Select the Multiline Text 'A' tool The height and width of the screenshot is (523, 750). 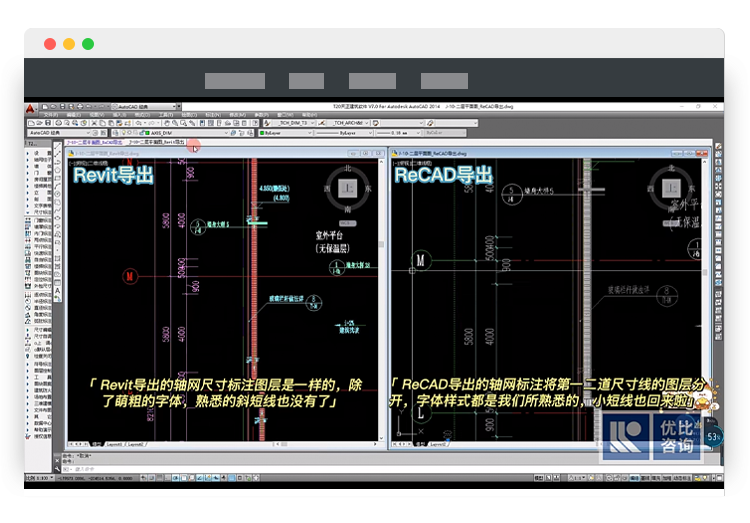coord(57,291)
